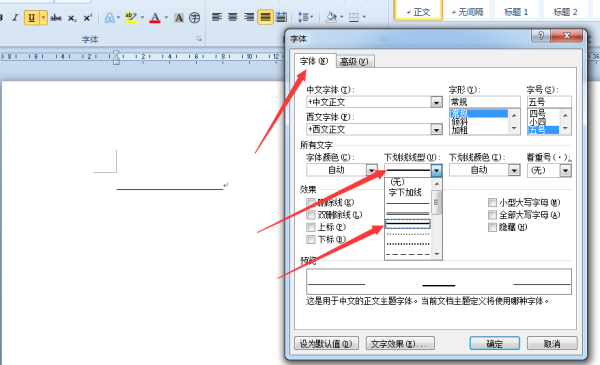The height and width of the screenshot is (365, 600).
Task: Open the 下划线颜色 dropdown
Action: 514,170
